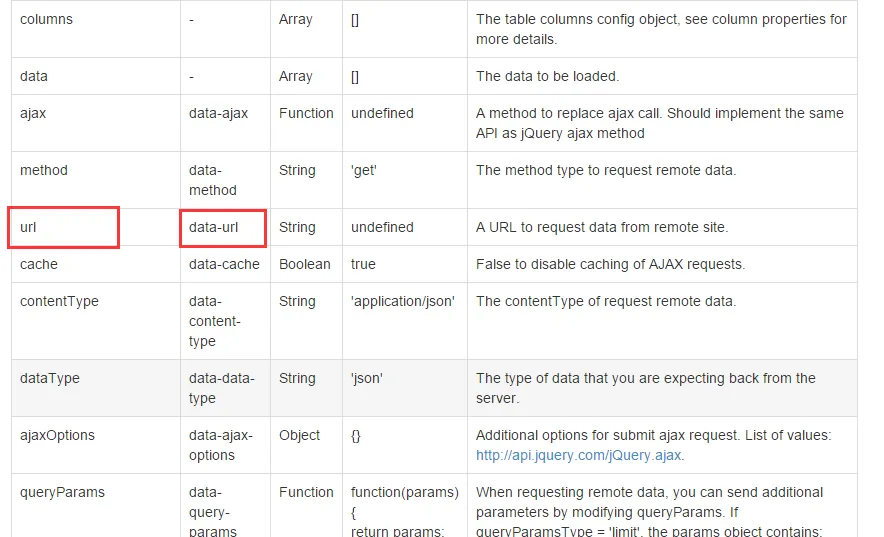Select the 'data-method' attribute cell

pyautogui.click(x=213, y=180)
